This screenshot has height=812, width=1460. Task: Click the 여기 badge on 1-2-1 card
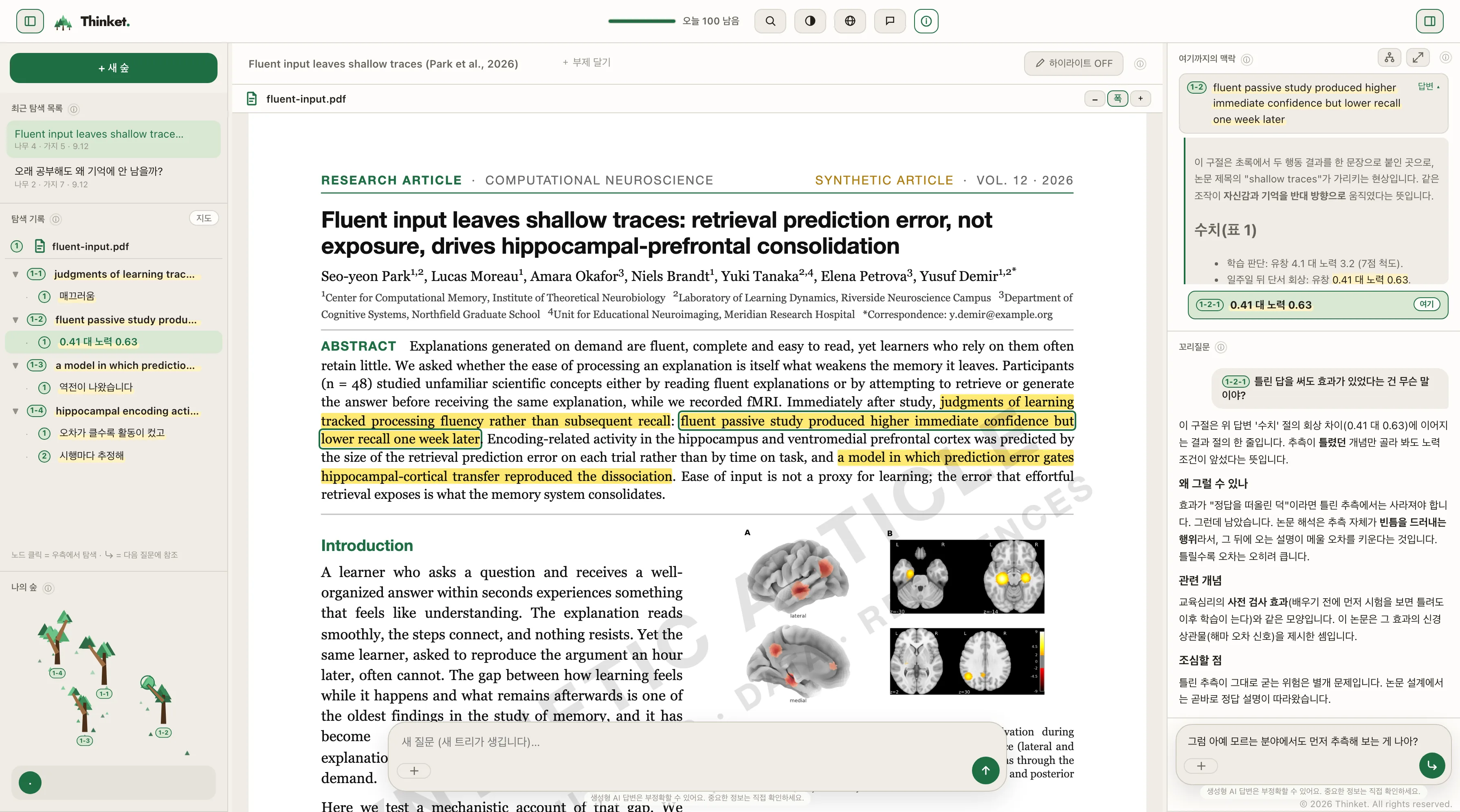pyautogui.click(x=1427, y=304)
